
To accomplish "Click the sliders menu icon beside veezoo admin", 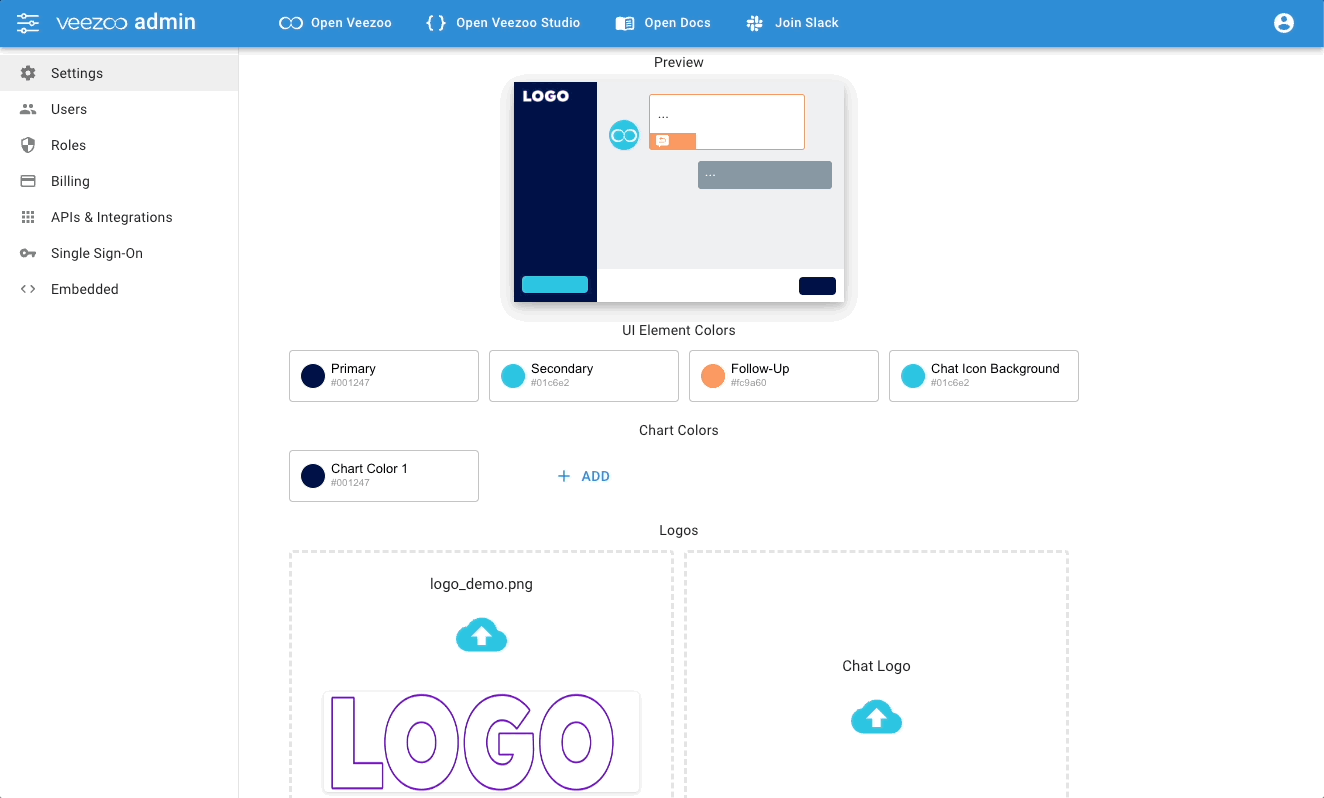I will click(28, 22).
